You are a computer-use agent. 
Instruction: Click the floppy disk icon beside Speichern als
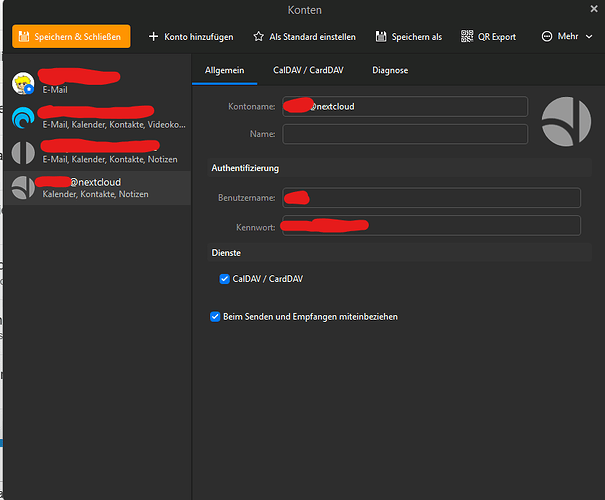pos(381,37)
